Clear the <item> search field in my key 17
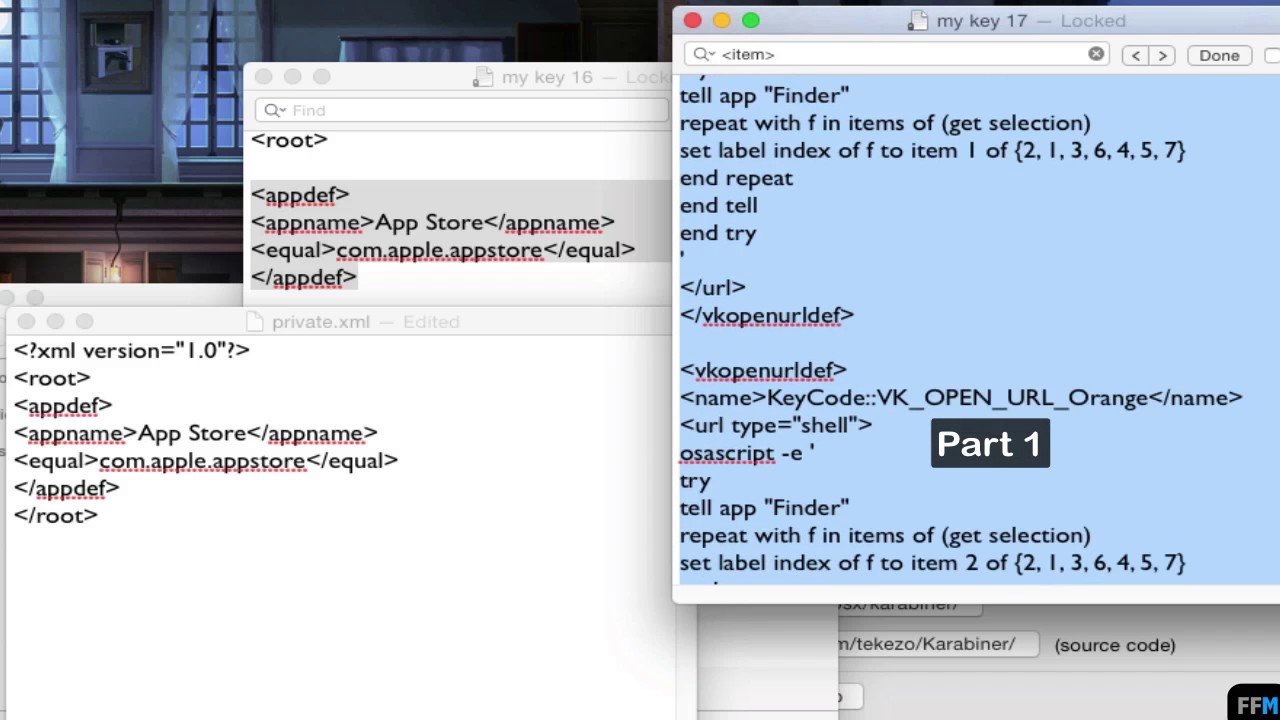The width and height of the screenshot is (1280, 720). [x=1096, y=54]
